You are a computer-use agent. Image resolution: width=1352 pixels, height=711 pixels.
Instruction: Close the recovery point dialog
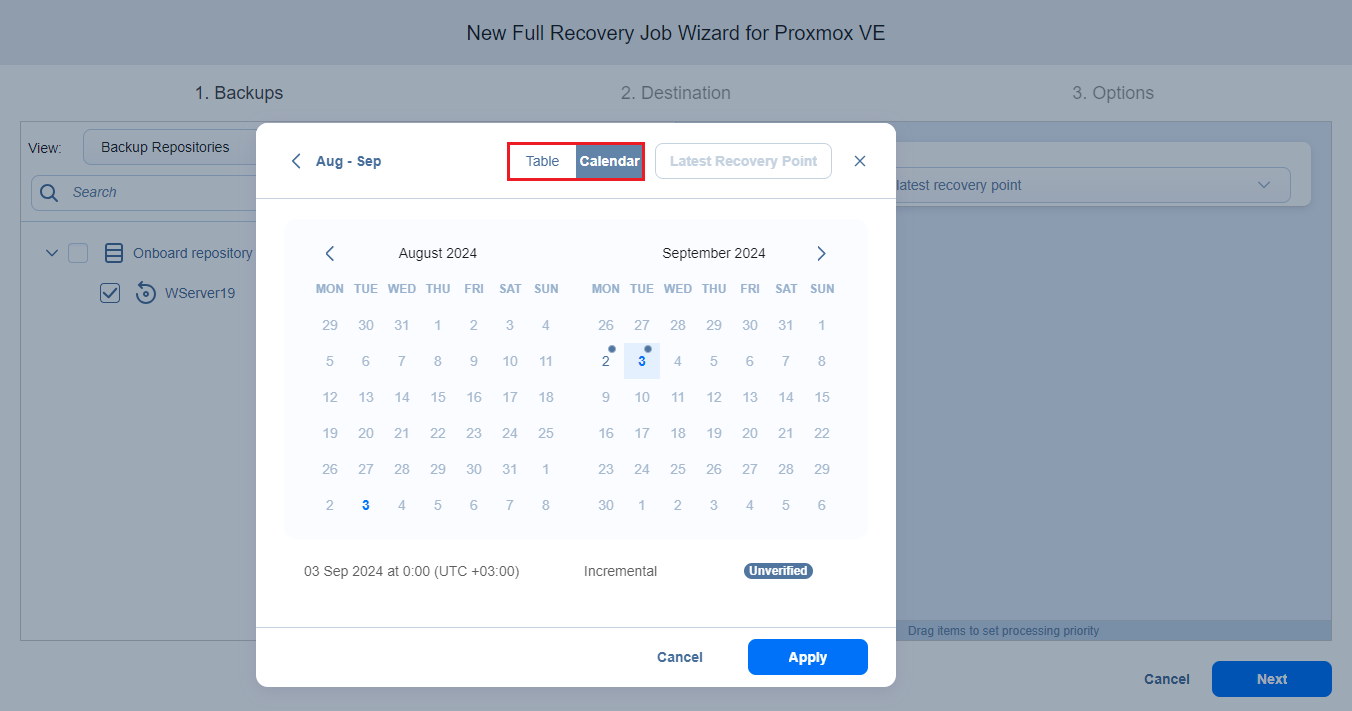pyautogui.click(x=860, y=161)
